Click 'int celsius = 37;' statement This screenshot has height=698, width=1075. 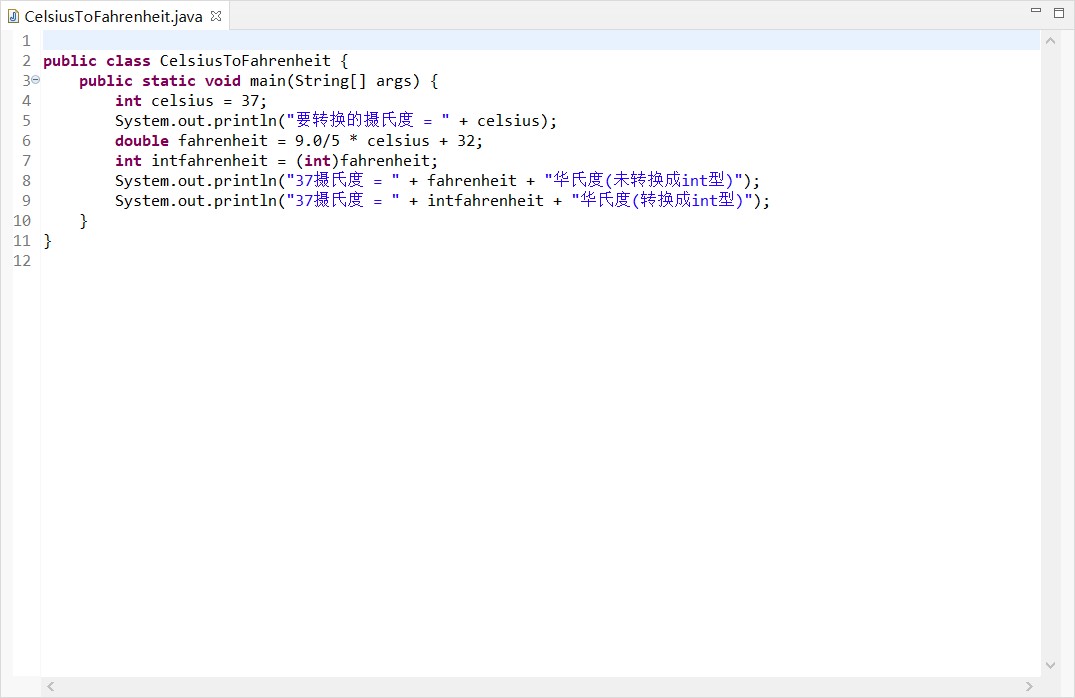(191, 101)
